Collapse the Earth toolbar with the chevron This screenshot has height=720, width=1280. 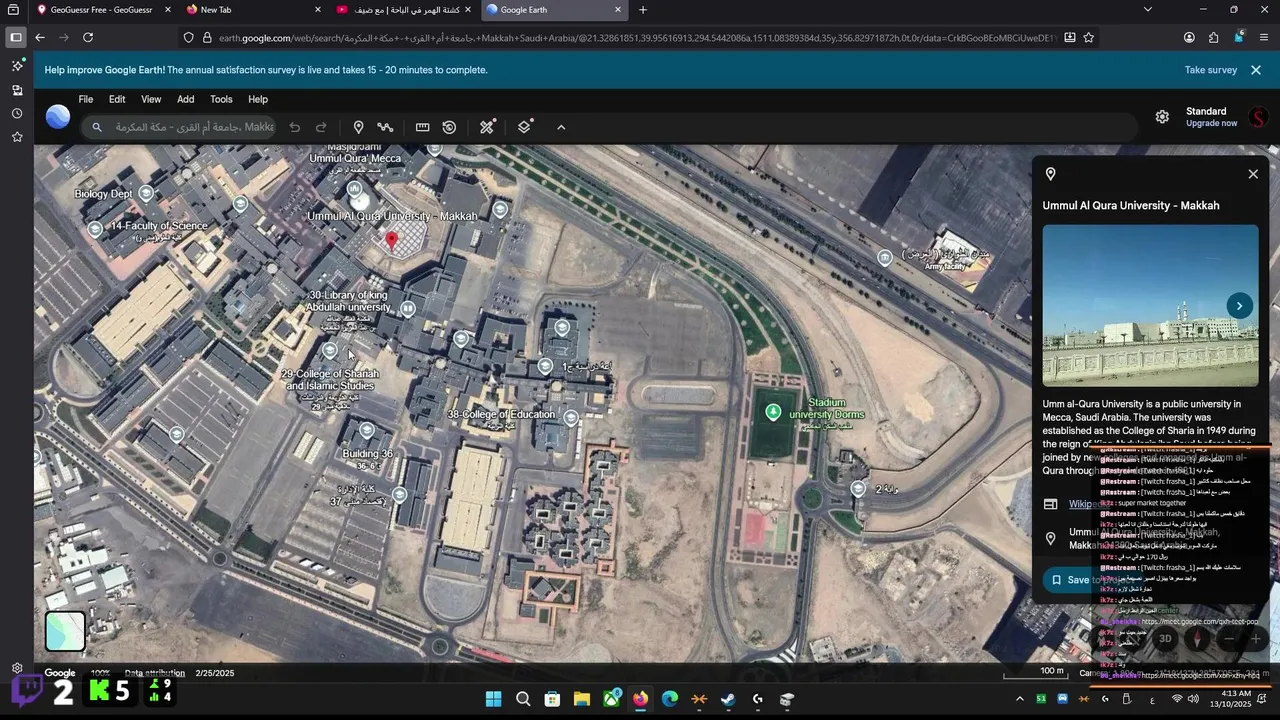coord(561,127)
